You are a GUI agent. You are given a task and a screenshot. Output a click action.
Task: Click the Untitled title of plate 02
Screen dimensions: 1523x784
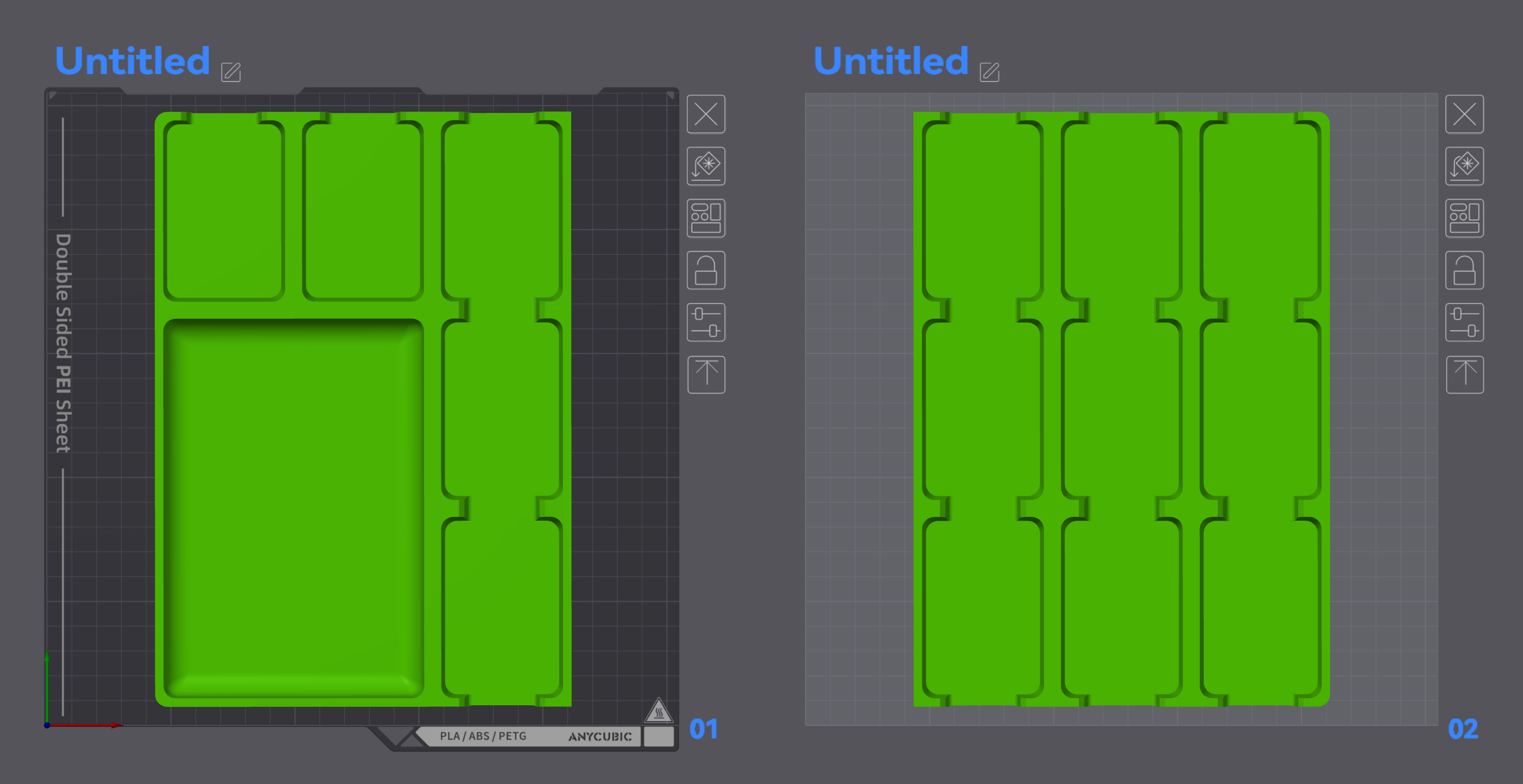(891, 61)
